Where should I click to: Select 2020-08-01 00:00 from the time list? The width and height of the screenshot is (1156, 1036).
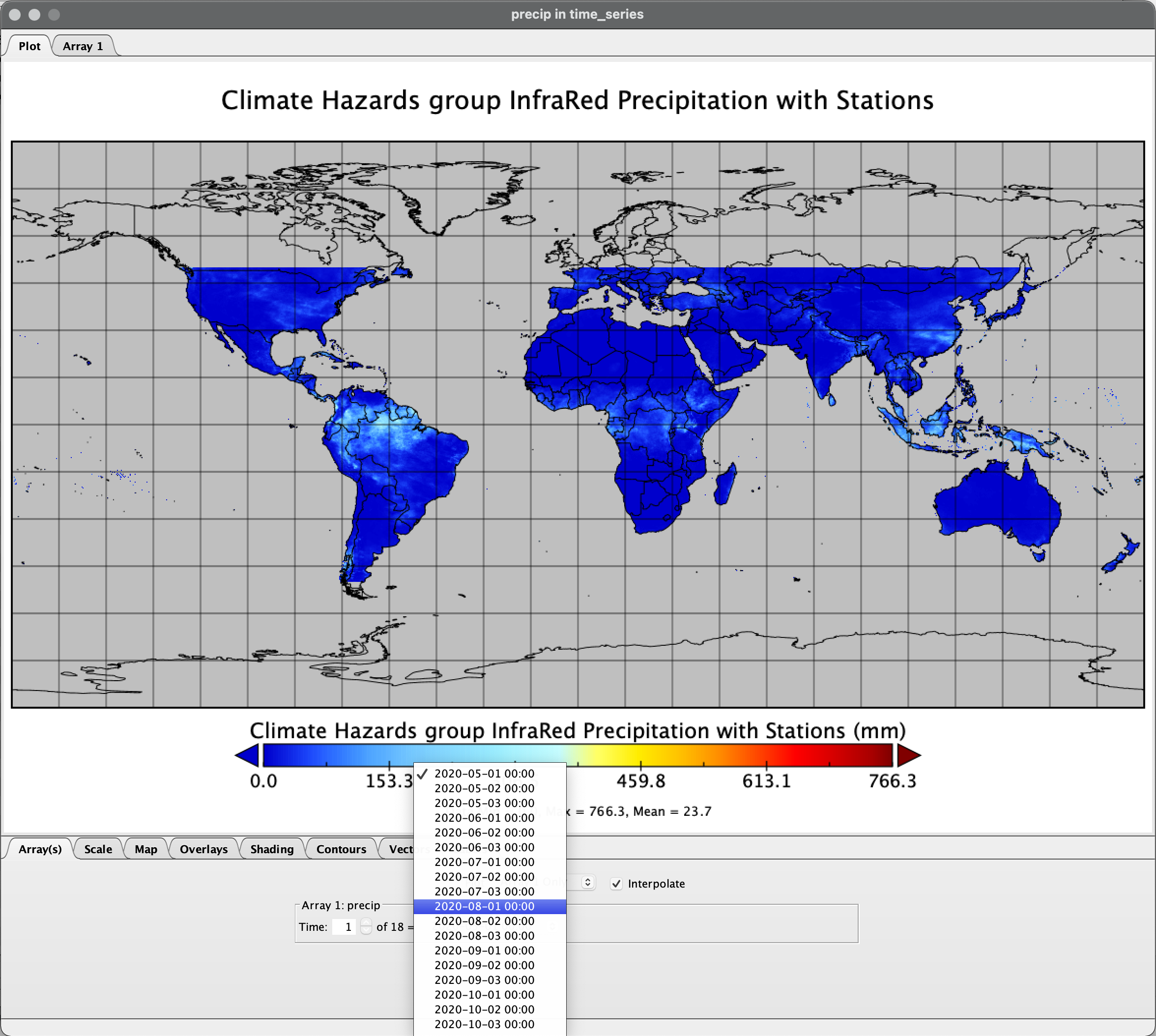pyautogui.click(x=484, y=906)
